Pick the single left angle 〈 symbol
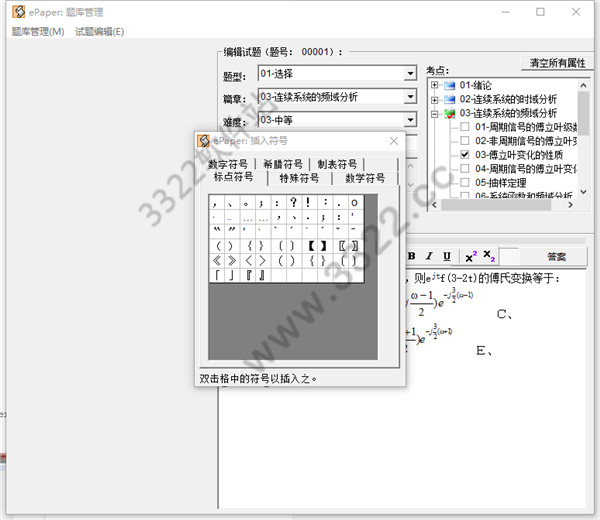Screen dimensions: 600x520 pyautogui.click(x=248, y=261)
